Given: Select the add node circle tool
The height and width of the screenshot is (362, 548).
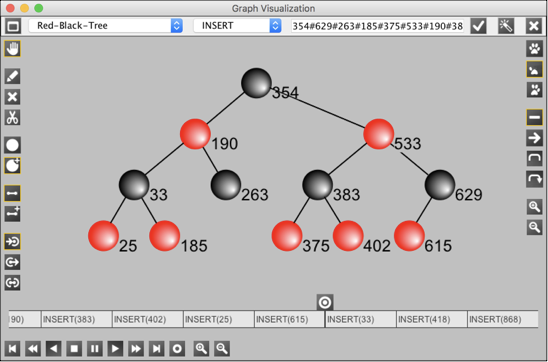Looking at the screenshot, I should [12, 145].
